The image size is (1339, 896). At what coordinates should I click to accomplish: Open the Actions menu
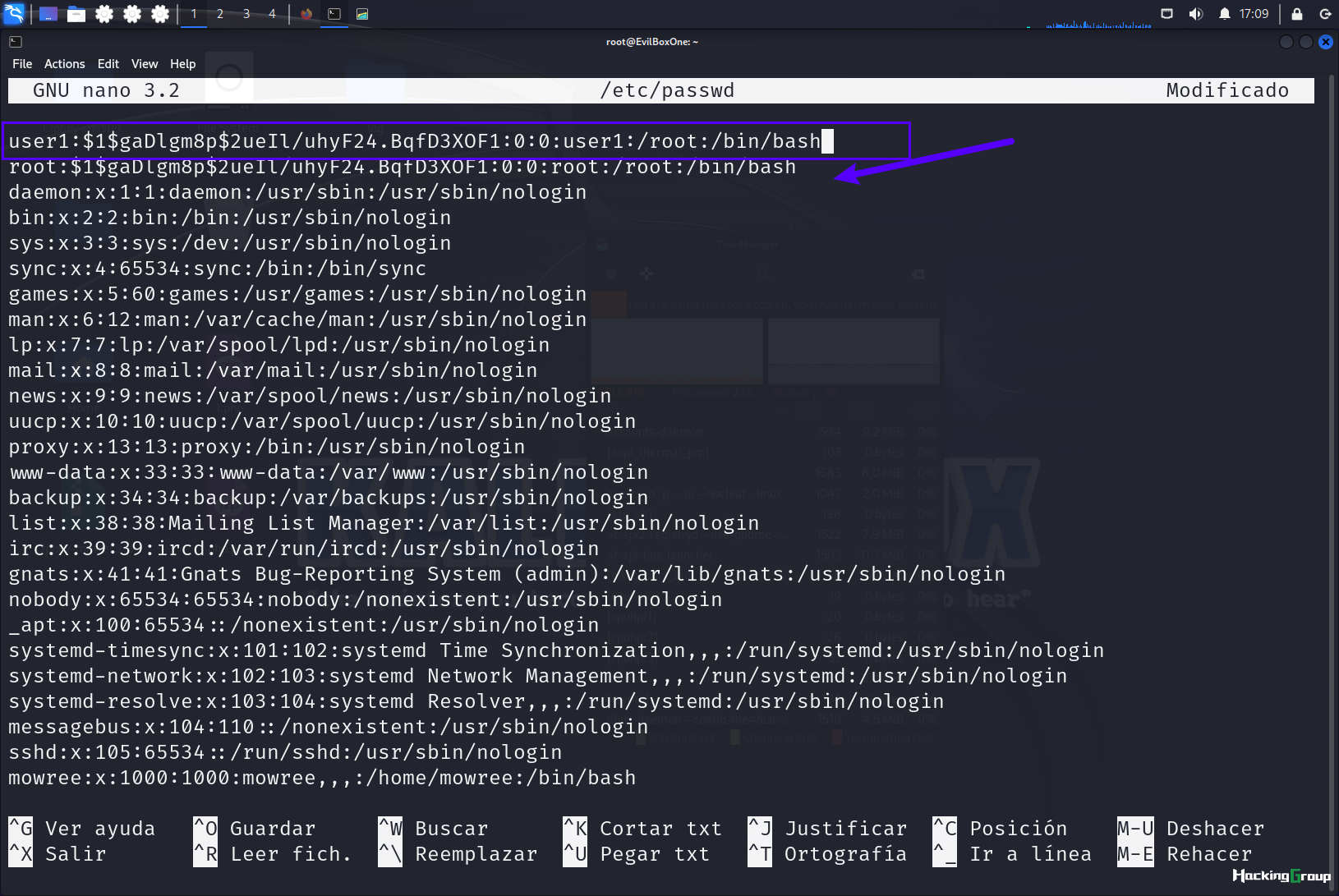(x=65, y=64)
